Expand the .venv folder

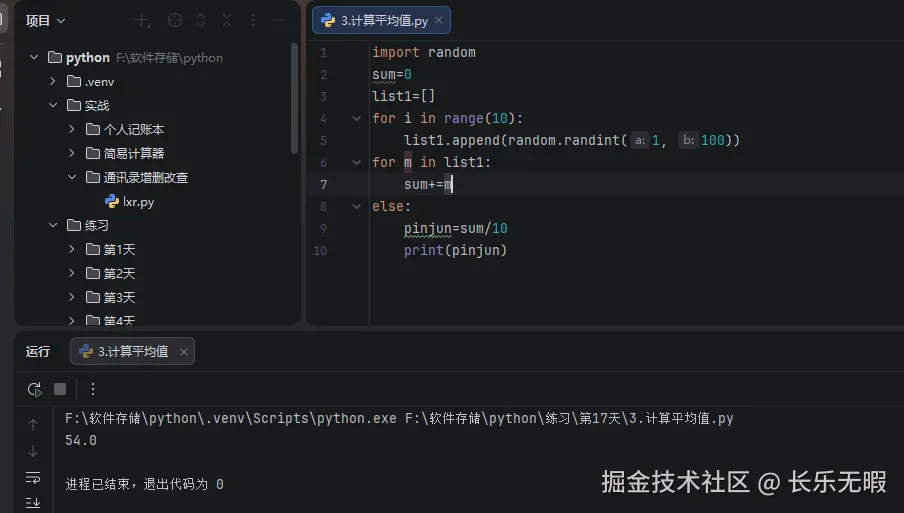52,81
